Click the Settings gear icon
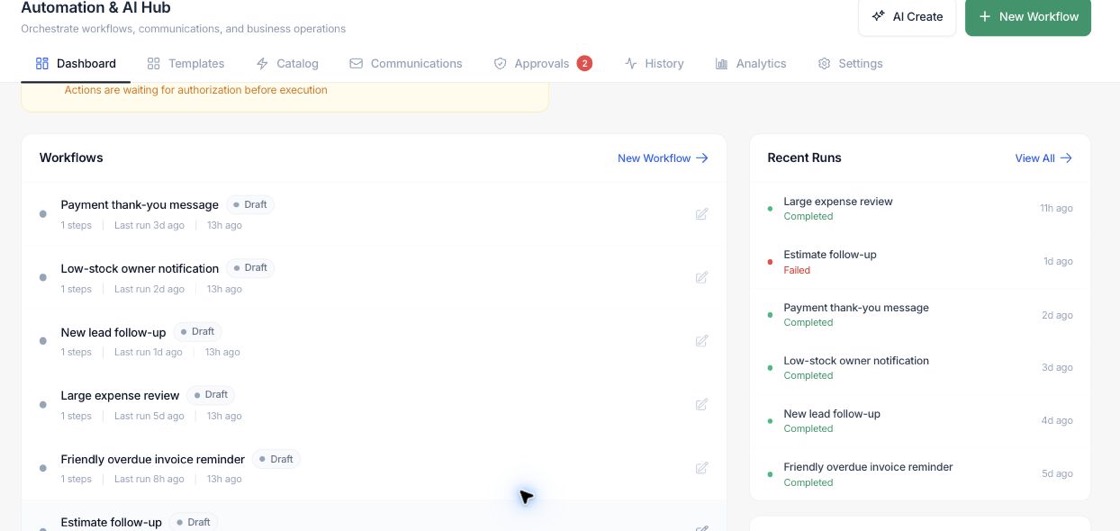 tap(824, 64)
